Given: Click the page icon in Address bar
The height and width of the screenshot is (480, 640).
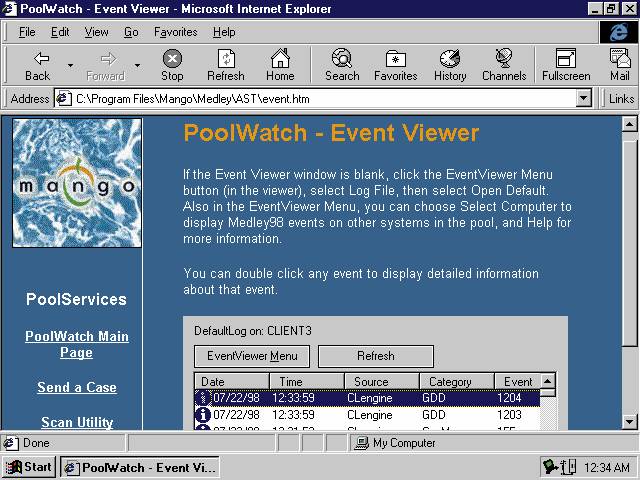Looking at the screenshot, I should coord(63,99).
